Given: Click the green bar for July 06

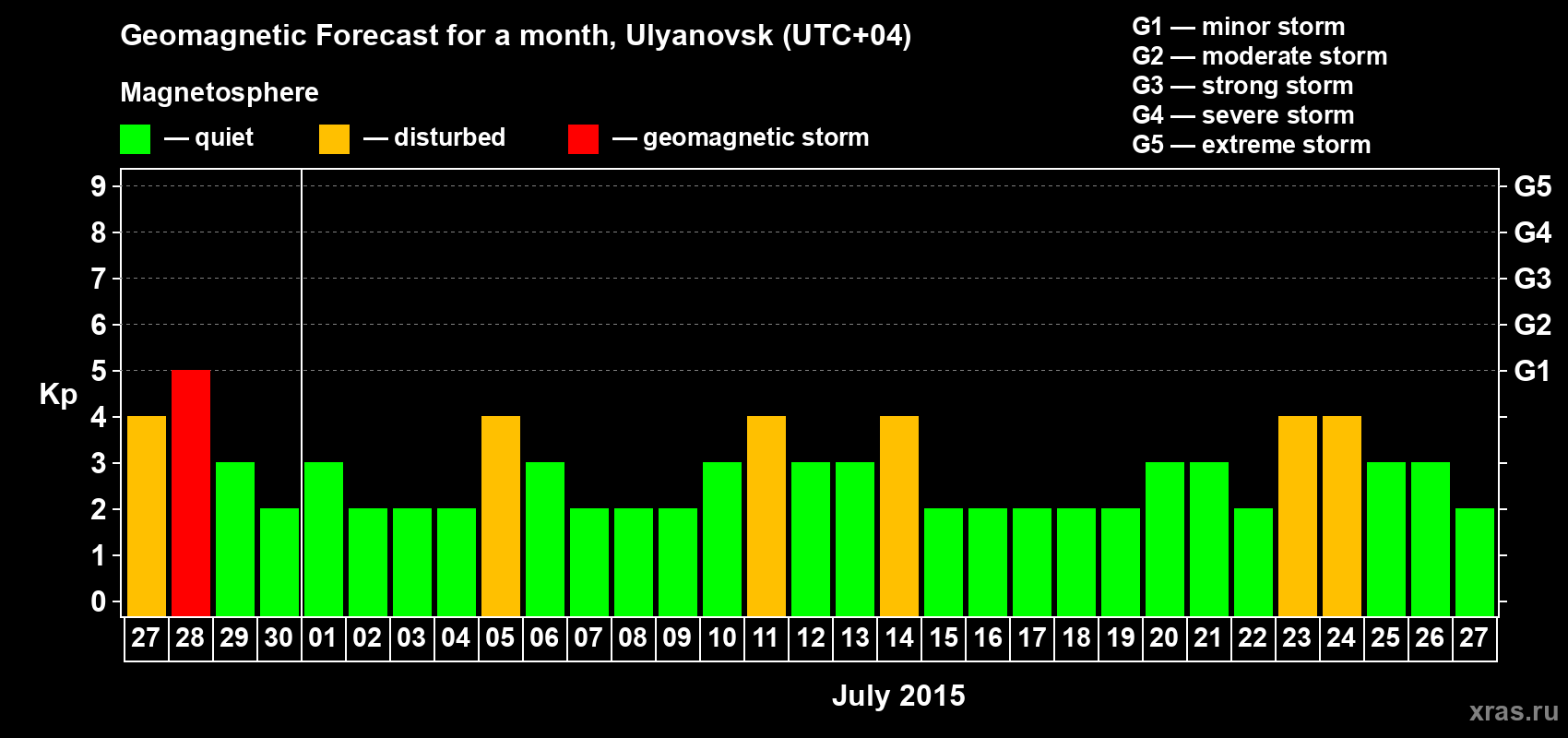Looking at the screenshot, I should click(545, 540).
